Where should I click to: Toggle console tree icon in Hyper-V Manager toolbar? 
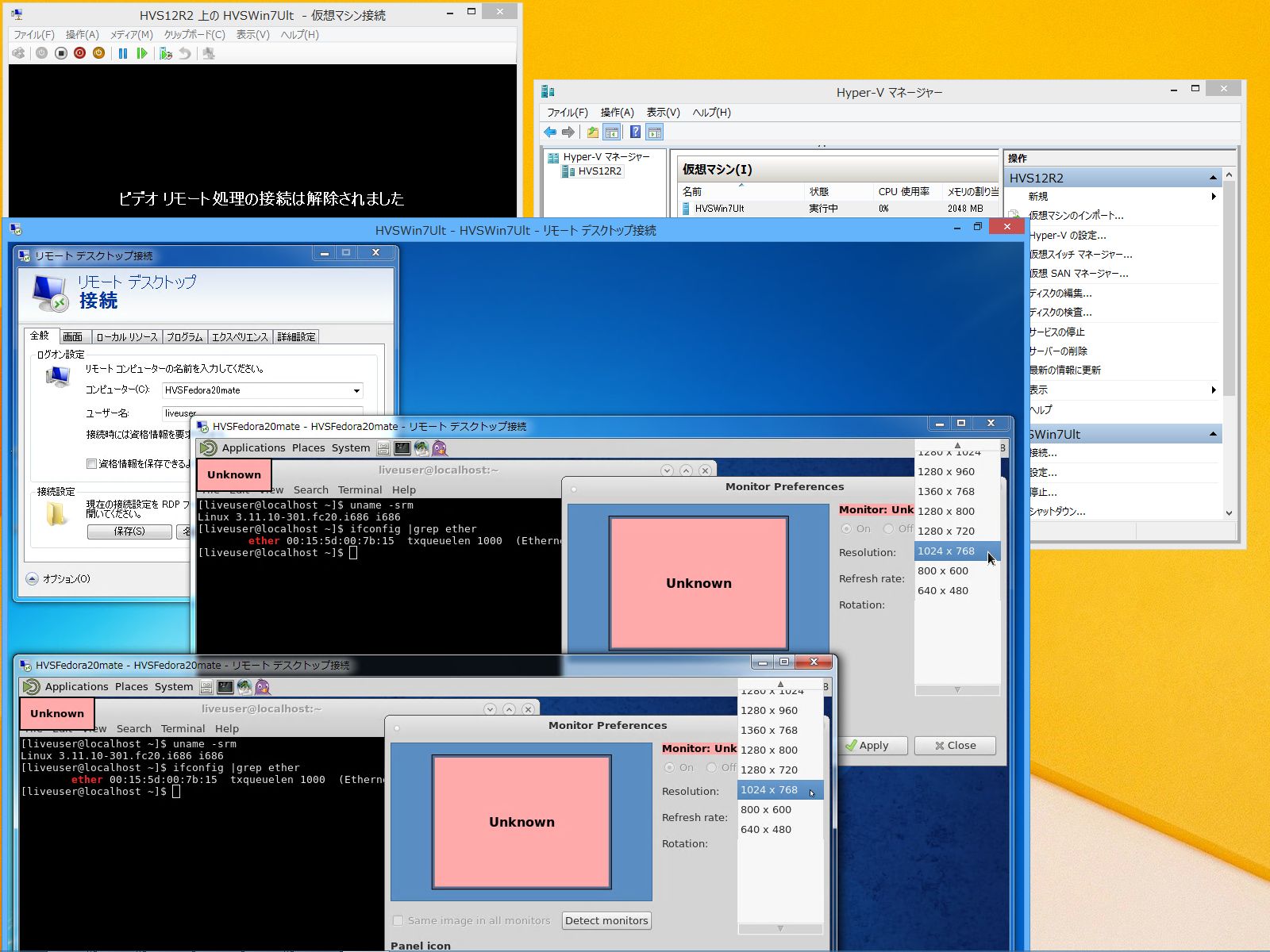coord(611,132)
